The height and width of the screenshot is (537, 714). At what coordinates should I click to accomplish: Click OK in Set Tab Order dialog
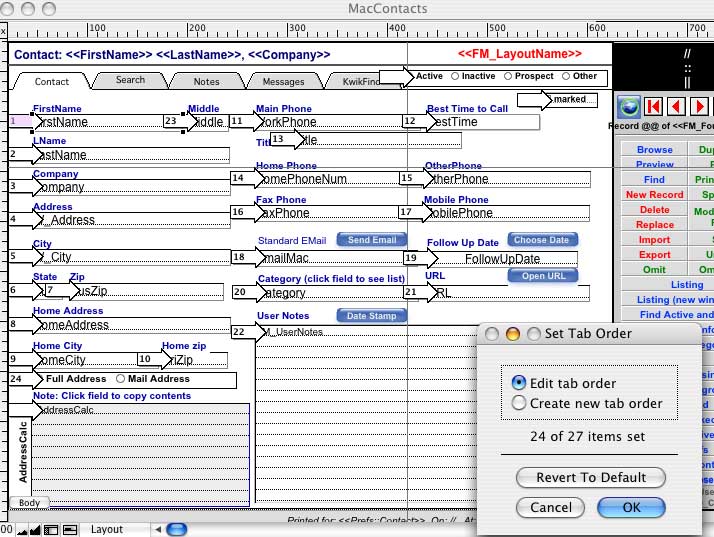[630, 507]
